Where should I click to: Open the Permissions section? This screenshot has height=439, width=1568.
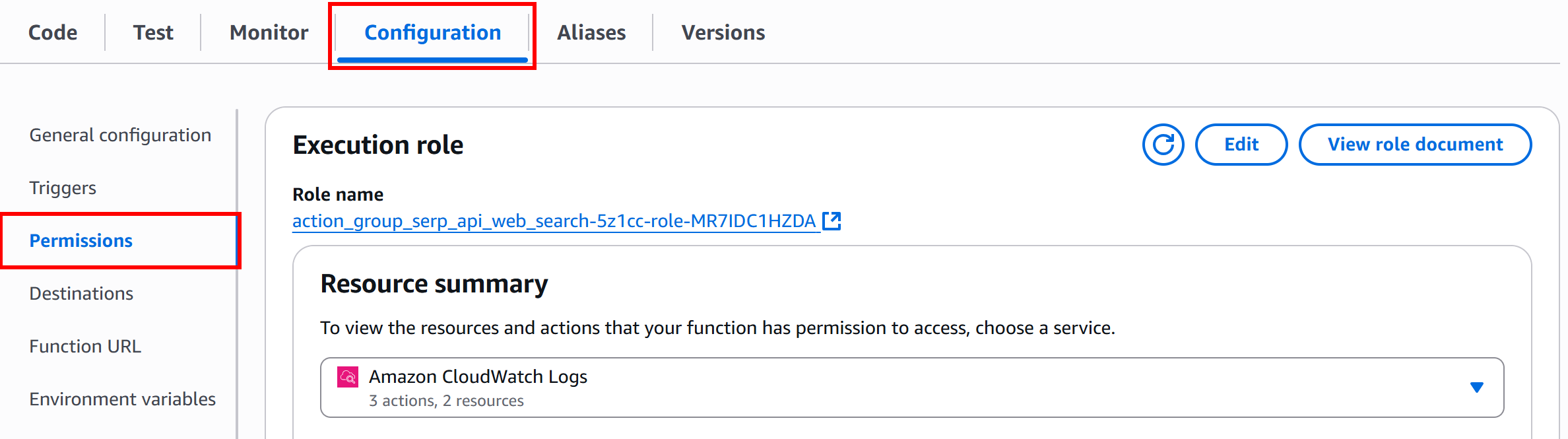(81, 240)
